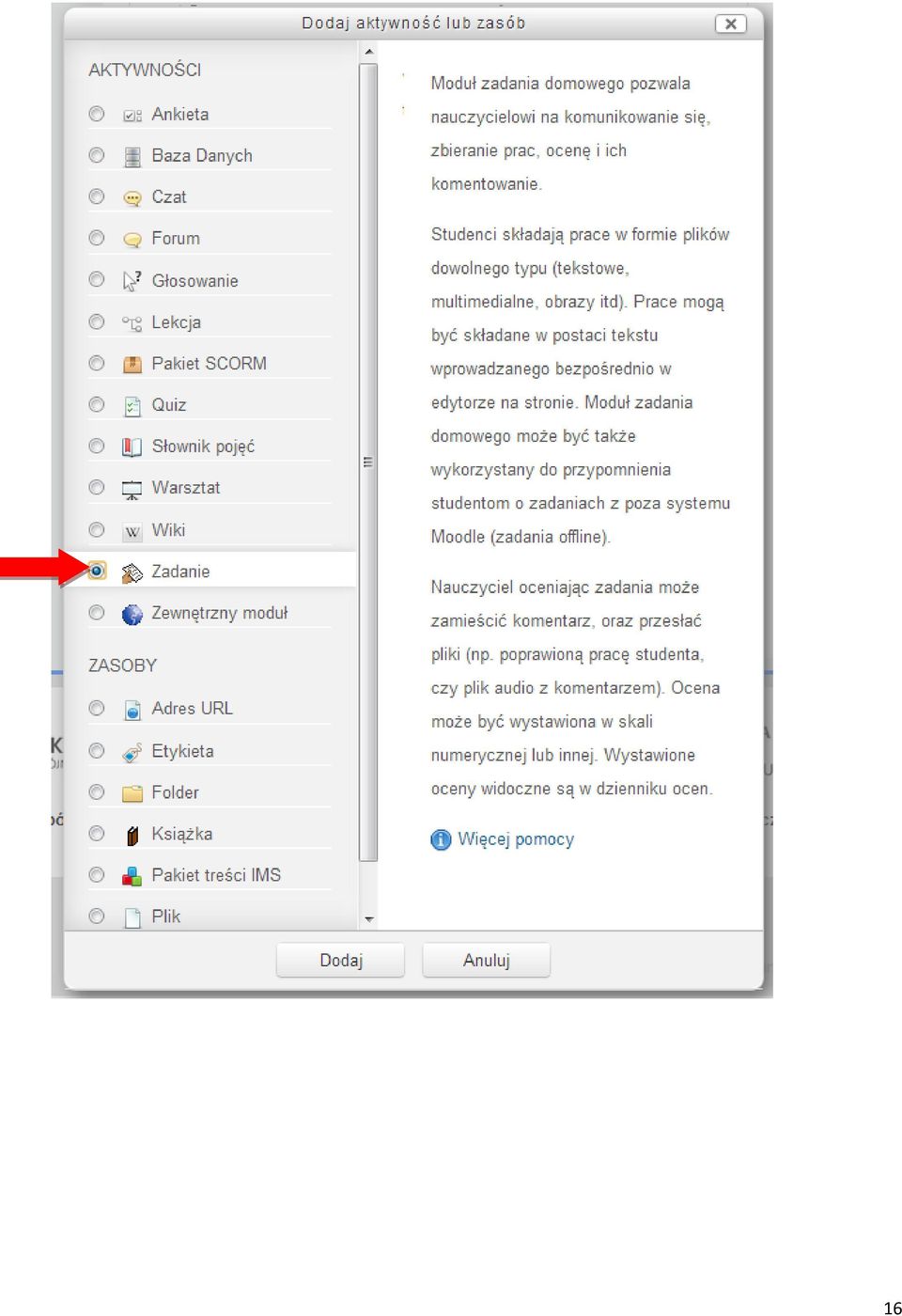The image size is (902, 1316).
Task: Click the Zewnętrzny moduł globe icon
Action: tap(132, 614)
